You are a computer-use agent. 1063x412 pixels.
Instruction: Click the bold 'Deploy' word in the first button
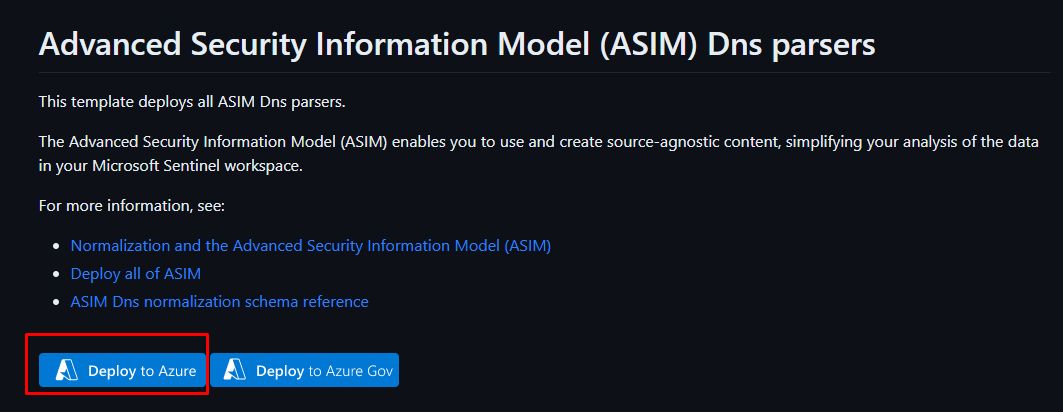click(112, 370)
